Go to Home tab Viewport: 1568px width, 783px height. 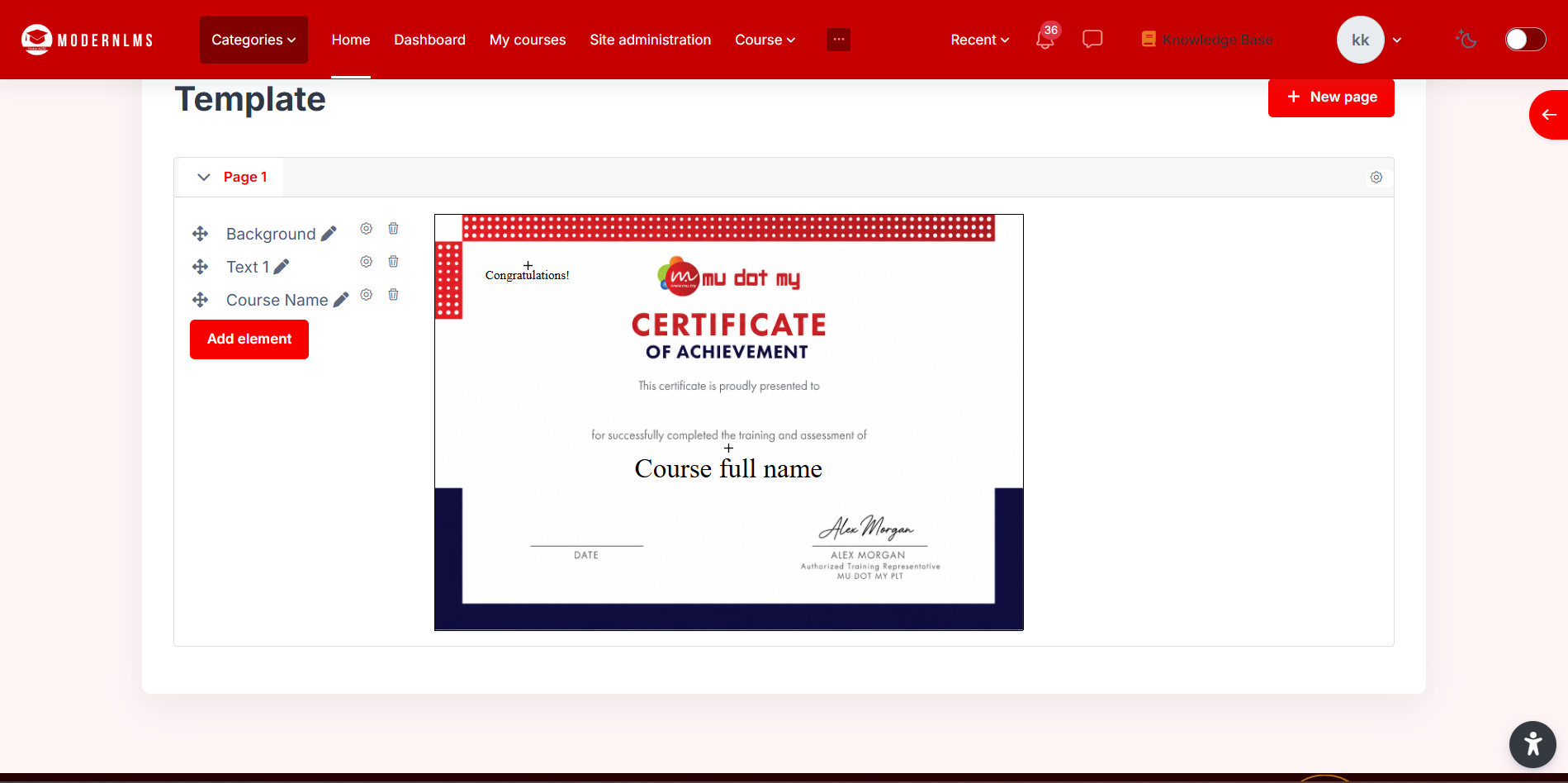(x=351, y=40)
